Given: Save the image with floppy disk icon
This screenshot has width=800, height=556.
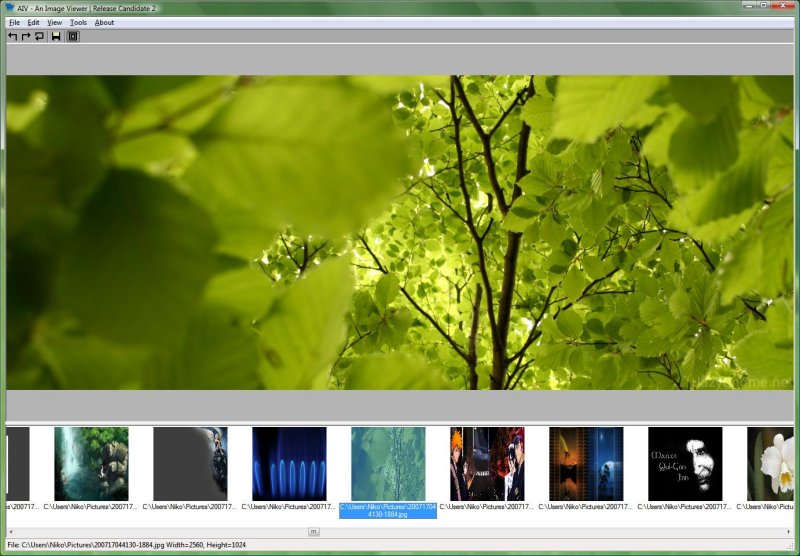Looking at the screenshot, I should tap(56, 36).
